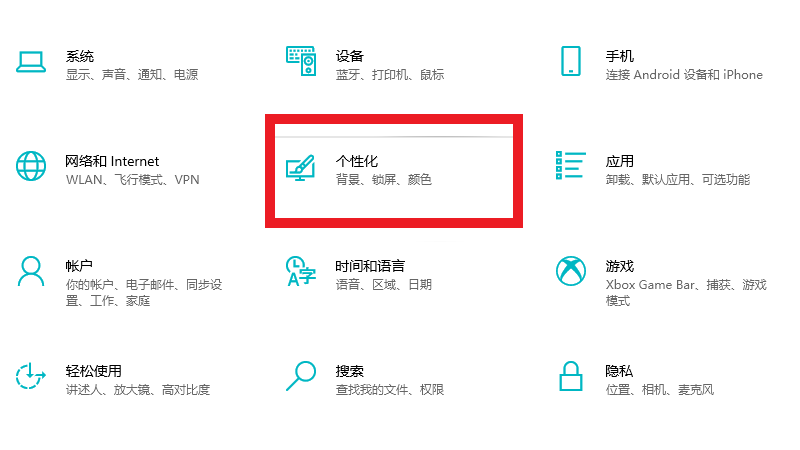Viewport: 800px width, 450px height.
Task: Go to the 应用 settings title
Action: 620,161
